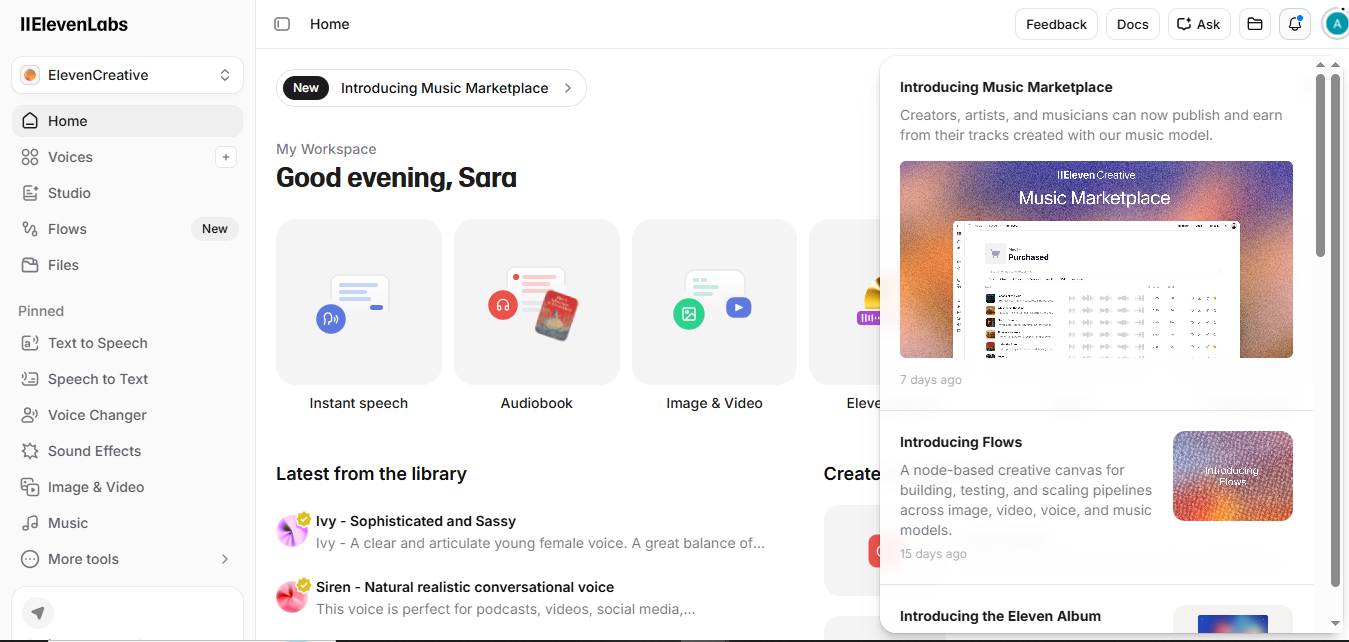Click the New badge next to Flows
Screen dimensions: 1349x642
215,229
